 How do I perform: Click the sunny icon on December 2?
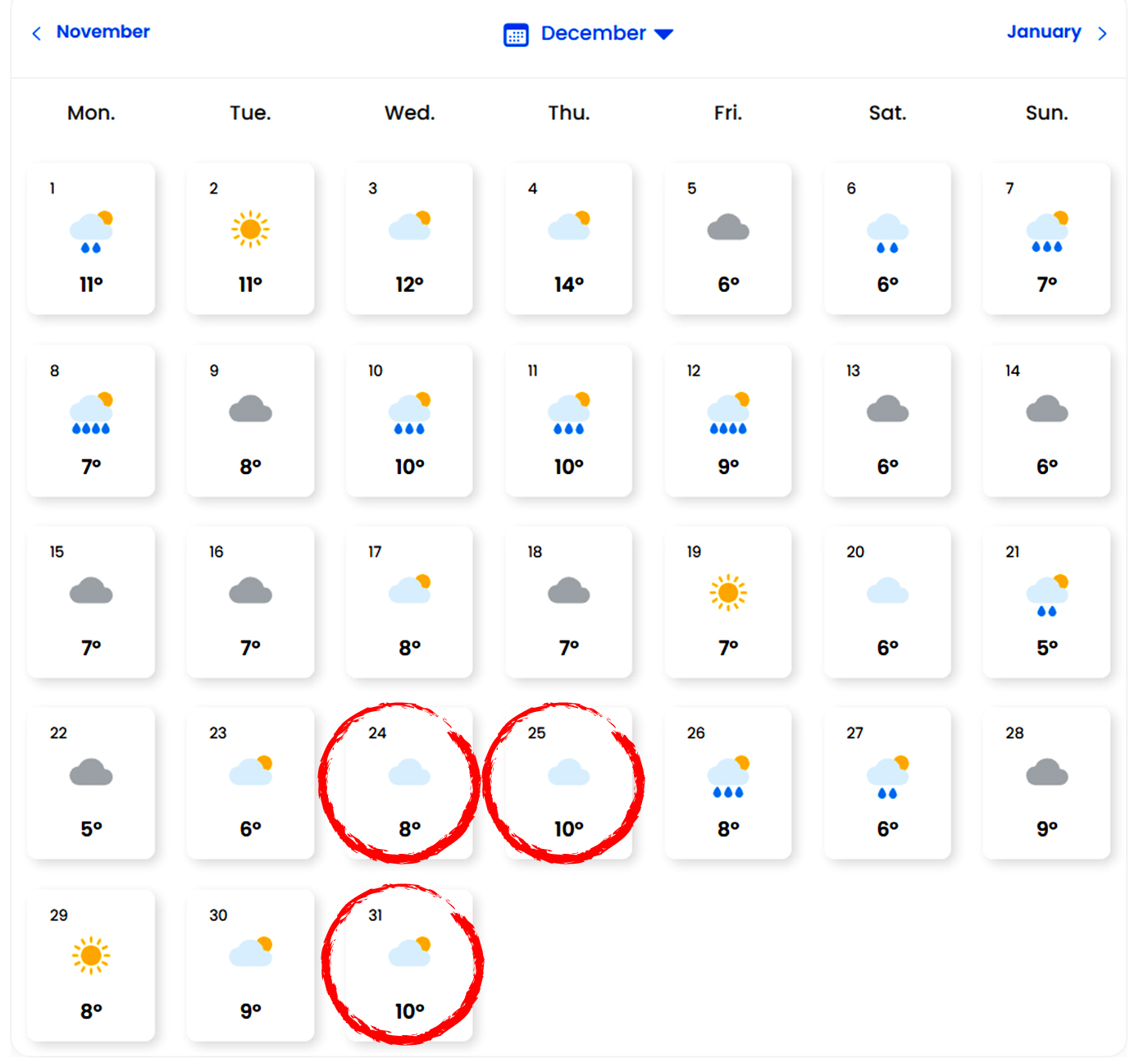pos(250,229)
